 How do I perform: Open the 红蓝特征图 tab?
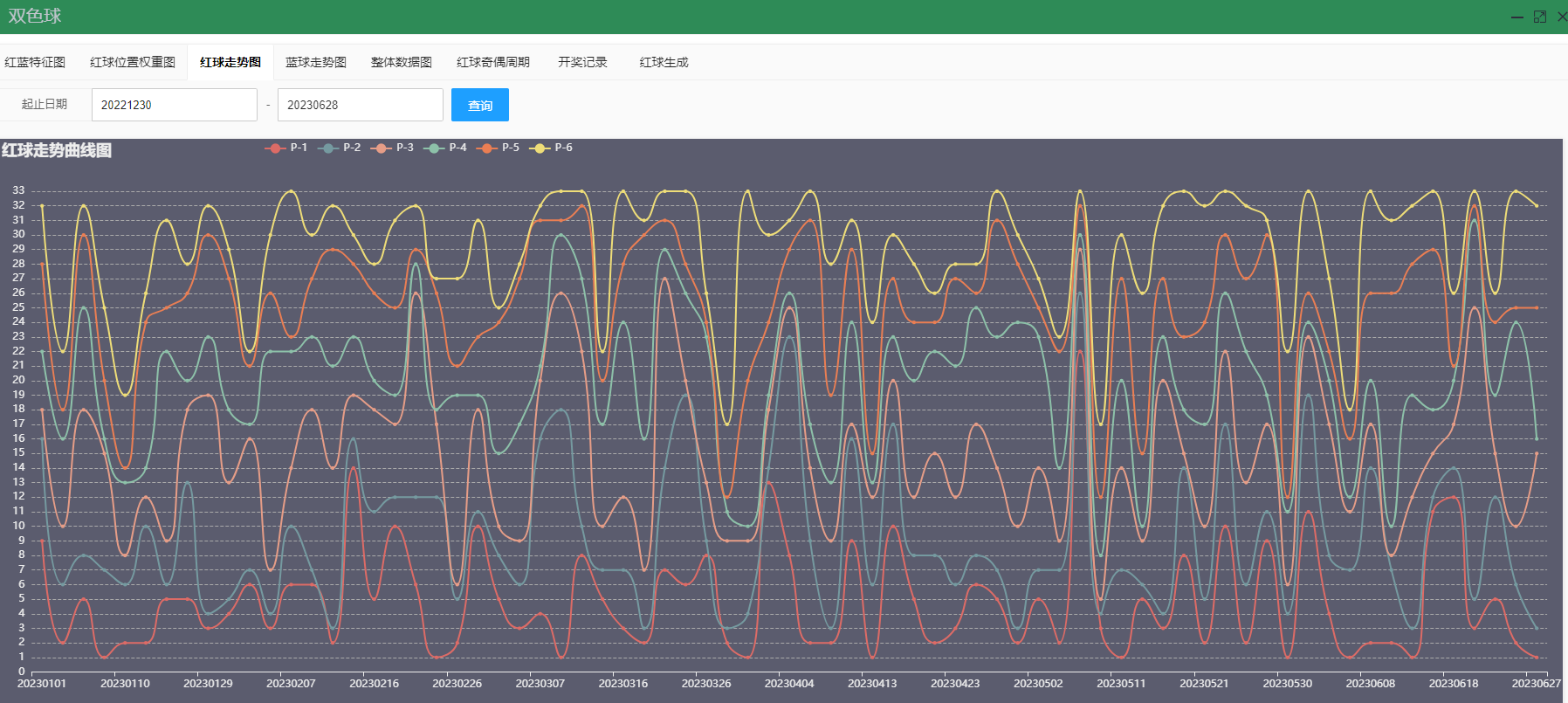click(35, 62)
